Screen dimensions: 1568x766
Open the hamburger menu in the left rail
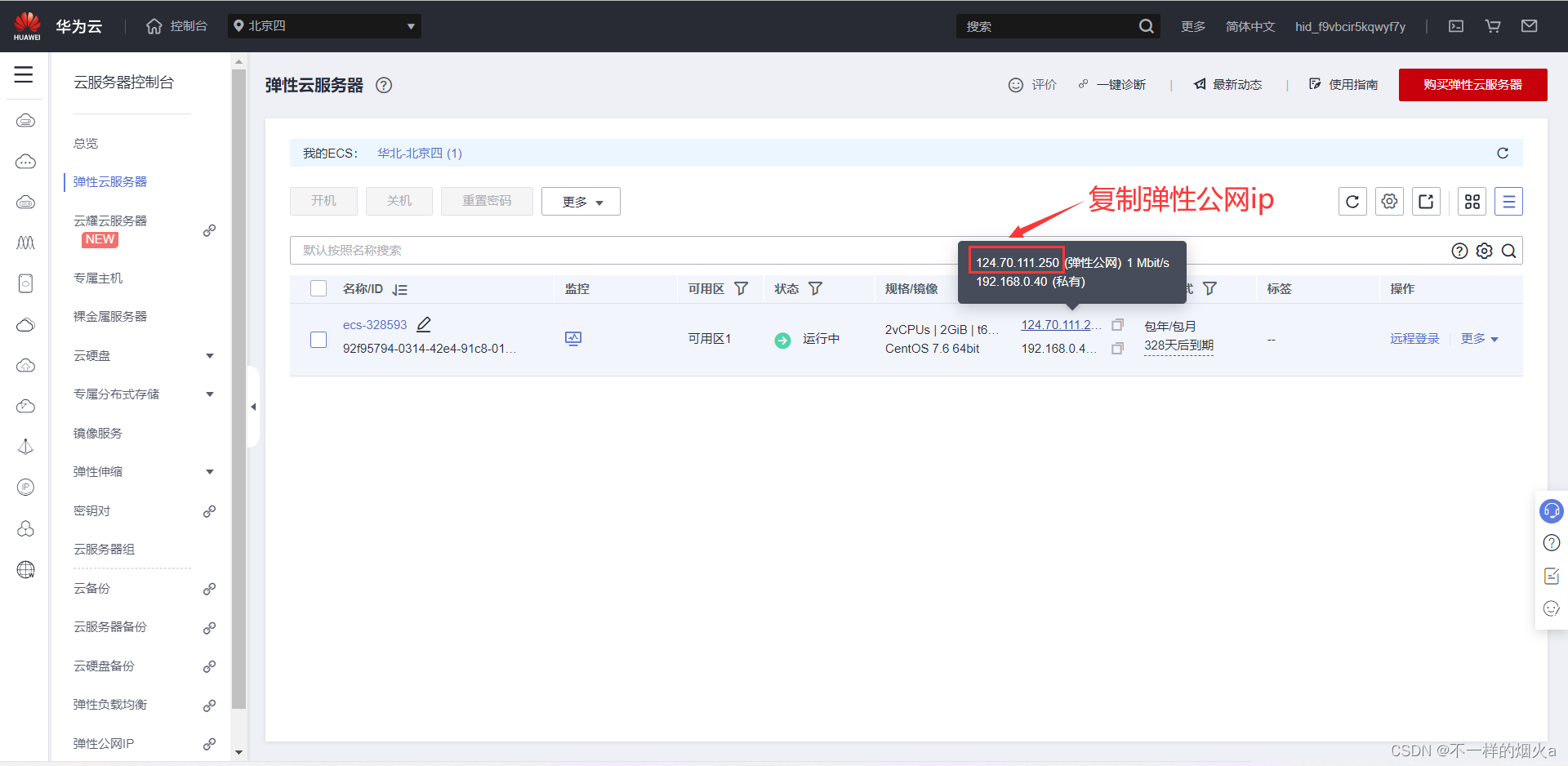(24, 74)
